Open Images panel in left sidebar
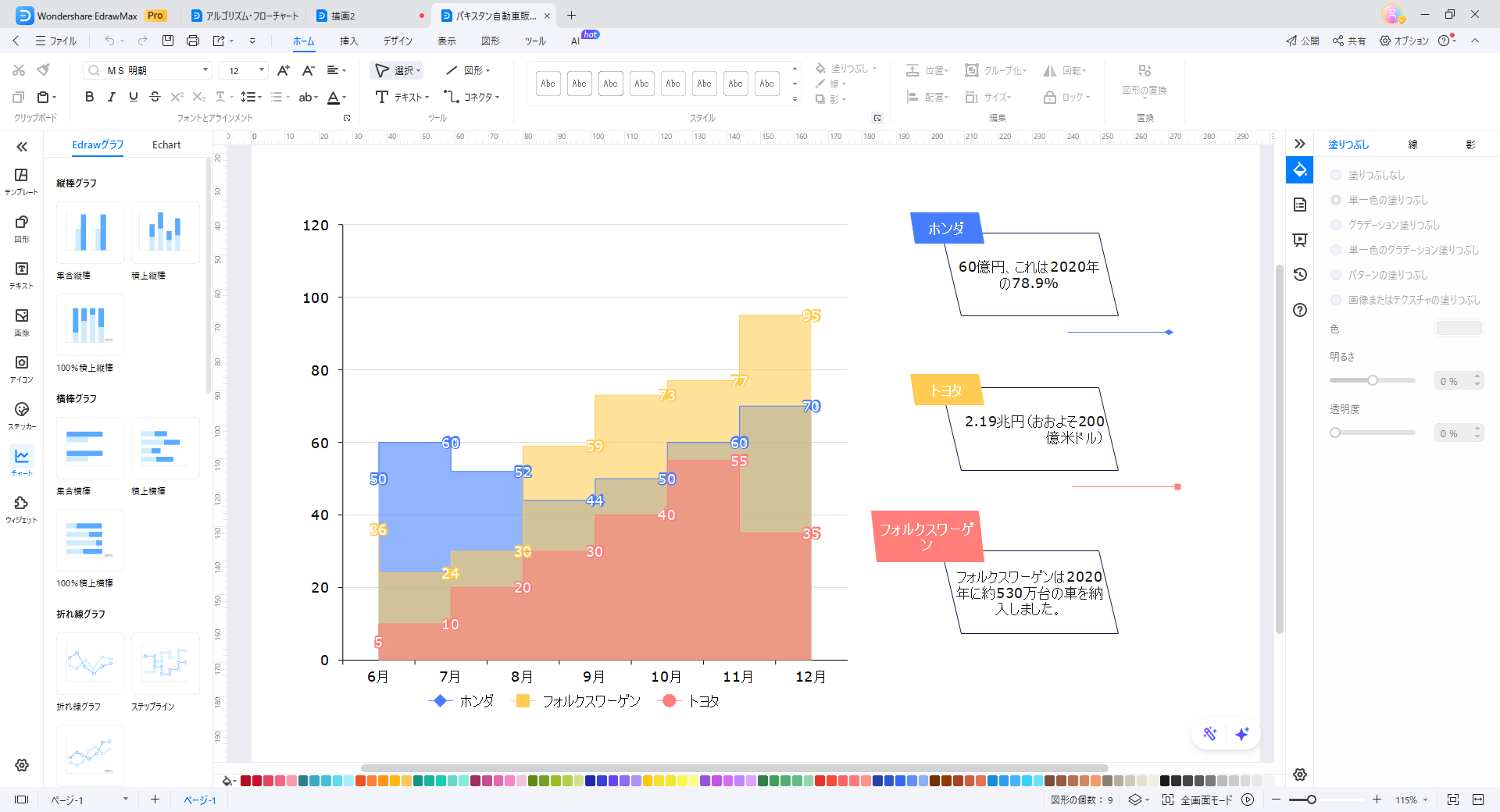Viewport: 1500px width, 812px height. point(22,322)
